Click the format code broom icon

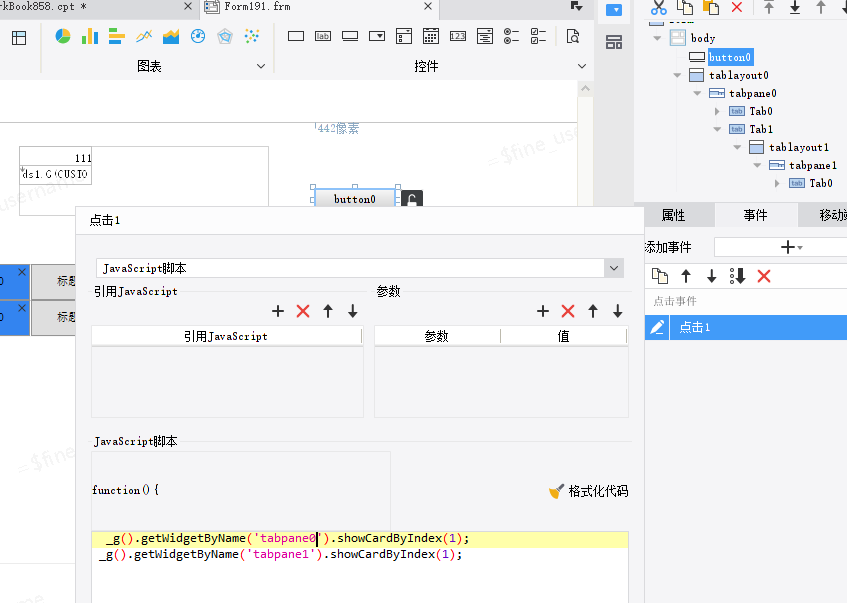point(556,491)
